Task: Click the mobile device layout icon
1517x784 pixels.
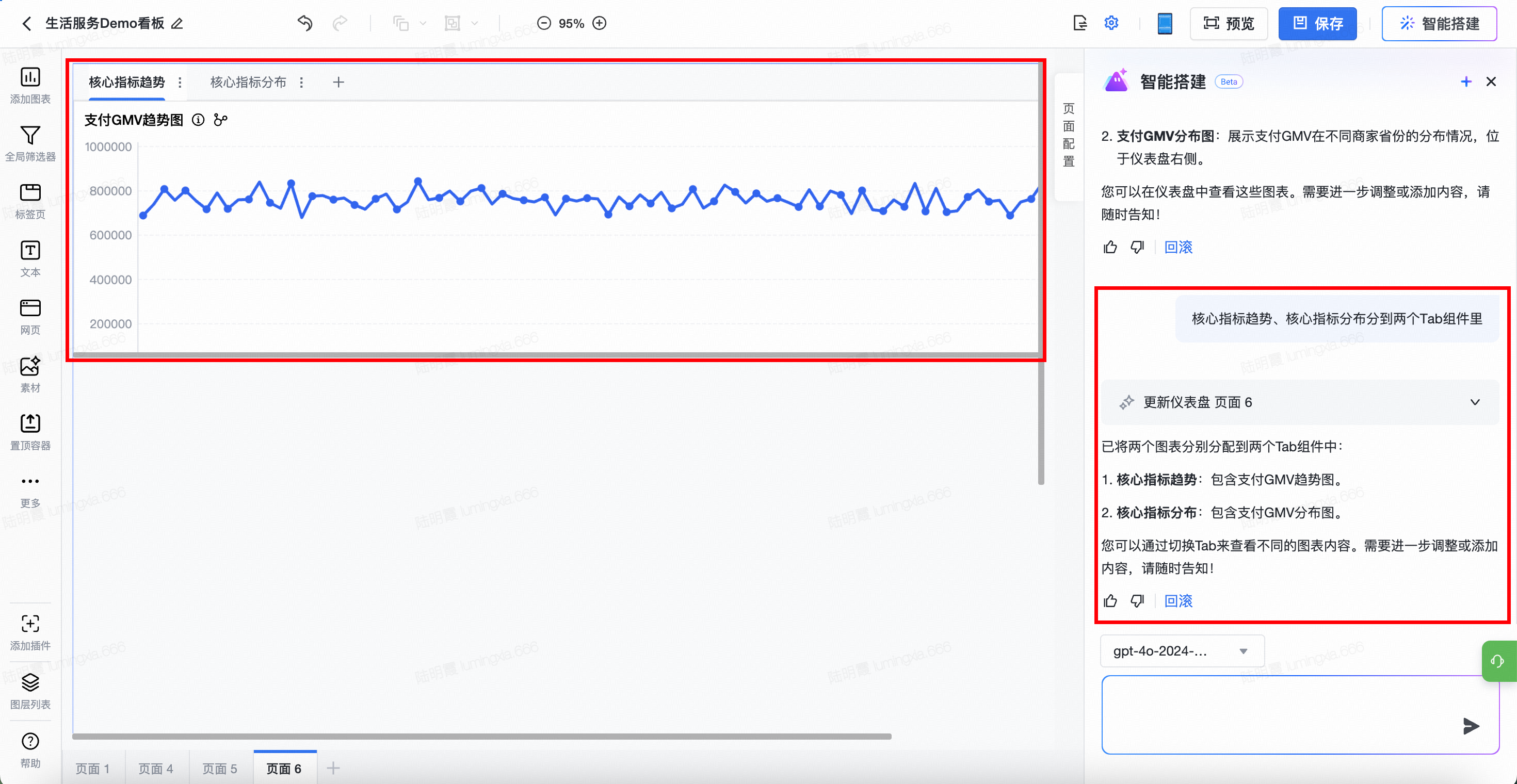Action: [1164, 24]
